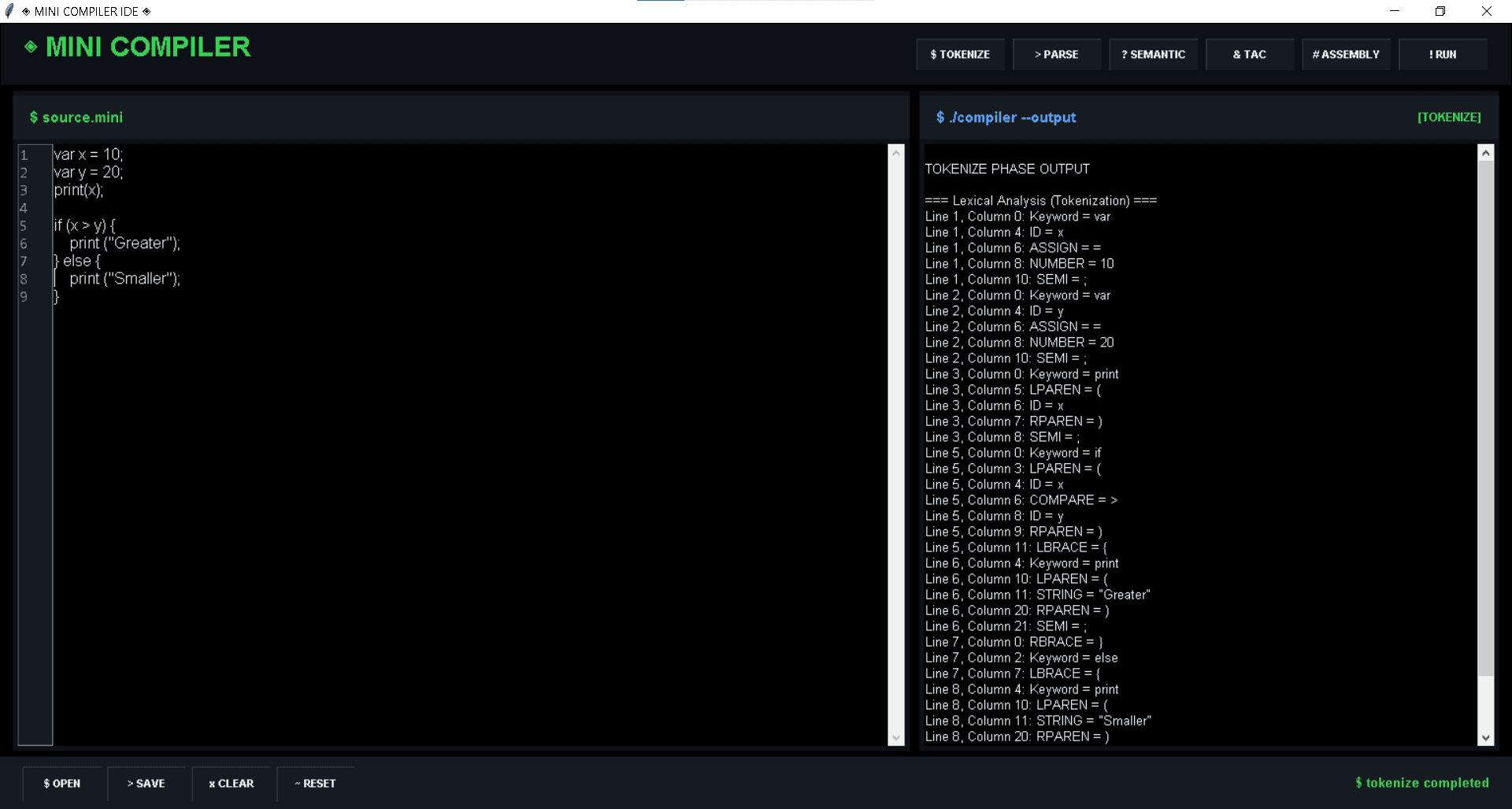Click scroll-down arrow of source editor scrollbar
This screenshot has width=1512, height=809.
tap(896, 738)
